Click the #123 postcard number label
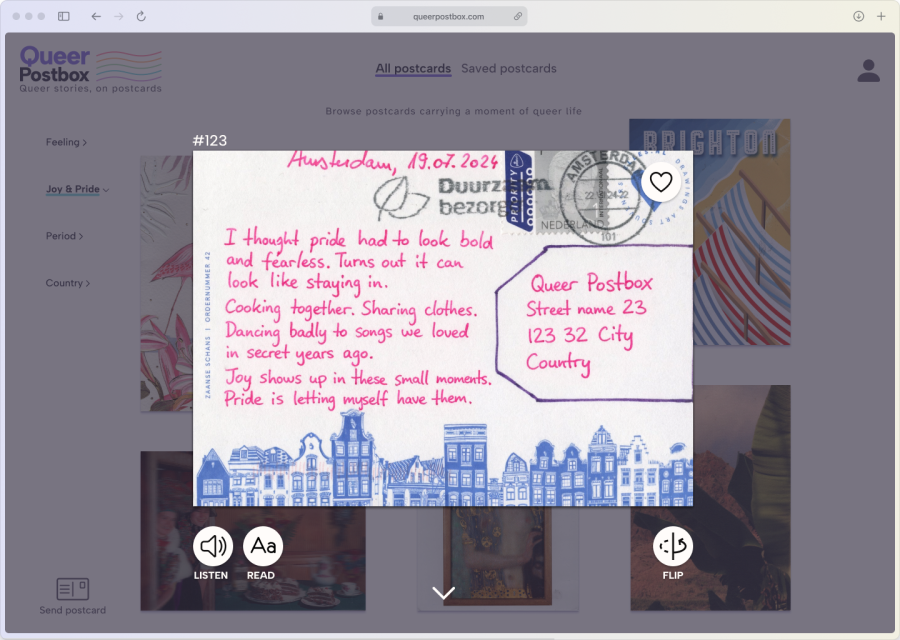Viewport: 900px width, 640px height. 210,141
